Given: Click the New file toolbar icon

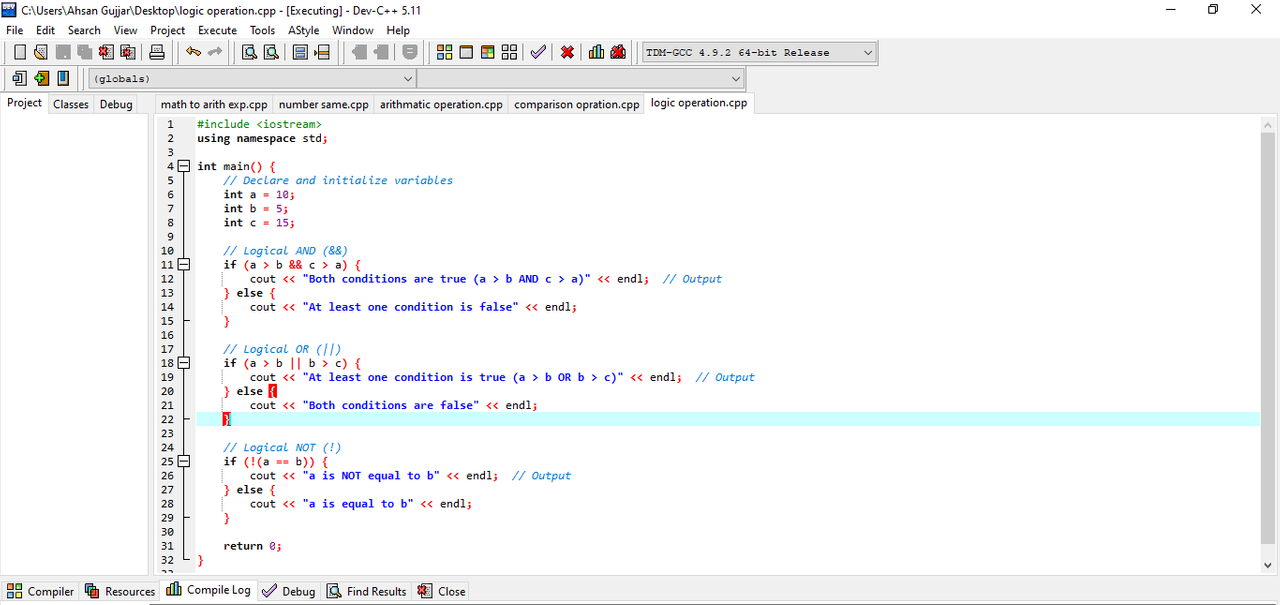Looking at the screenshot, I should pos(19,52).
